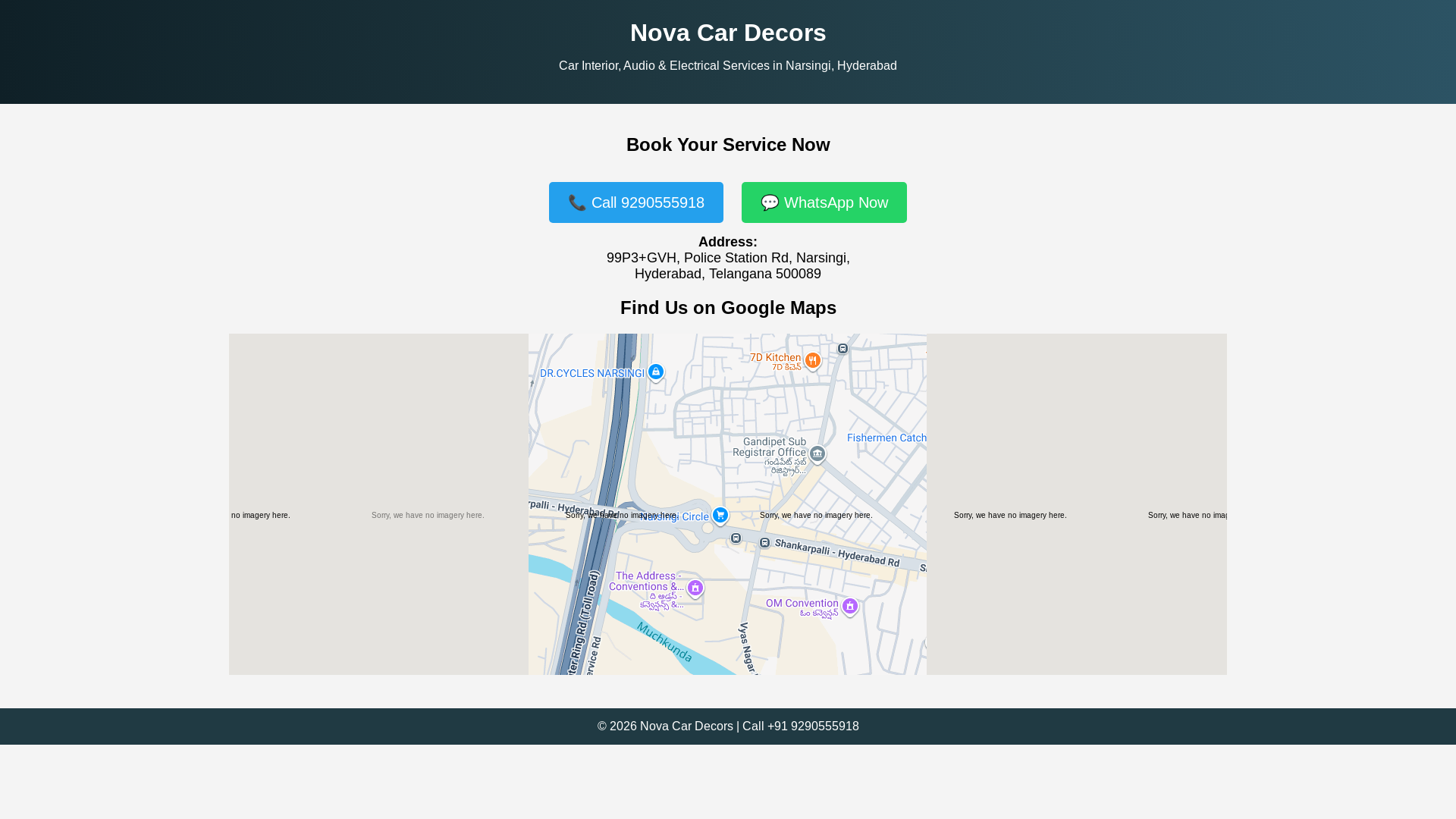Click the 7D Kitchen text label

(x=775, y=357)
